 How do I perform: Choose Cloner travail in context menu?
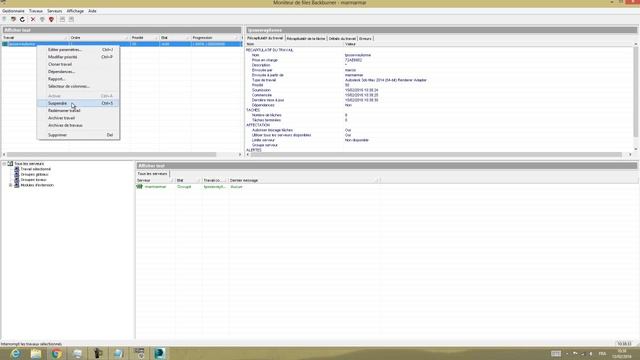click(78, 64)
